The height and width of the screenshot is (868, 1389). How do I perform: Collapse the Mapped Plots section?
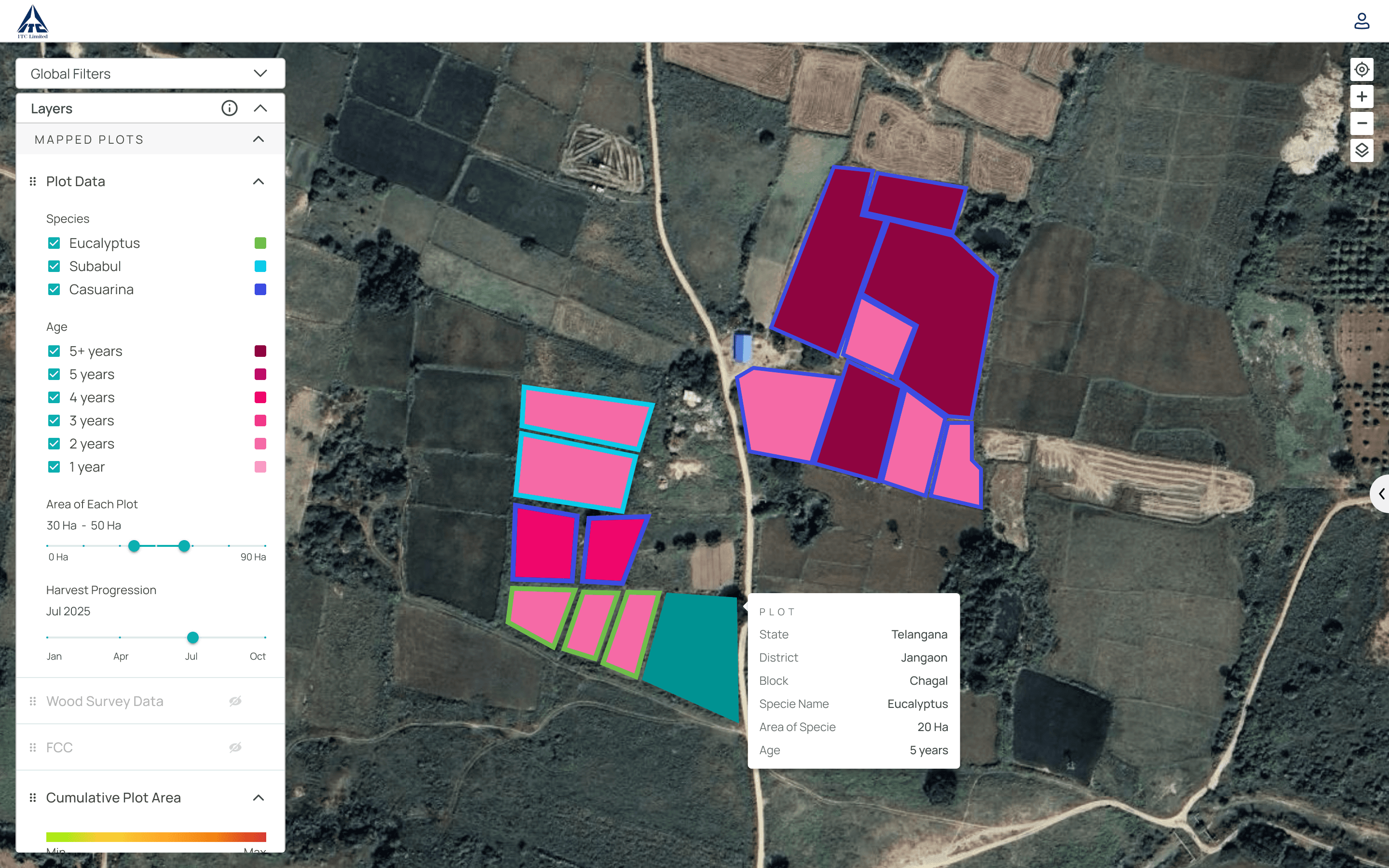pos(259,139)
